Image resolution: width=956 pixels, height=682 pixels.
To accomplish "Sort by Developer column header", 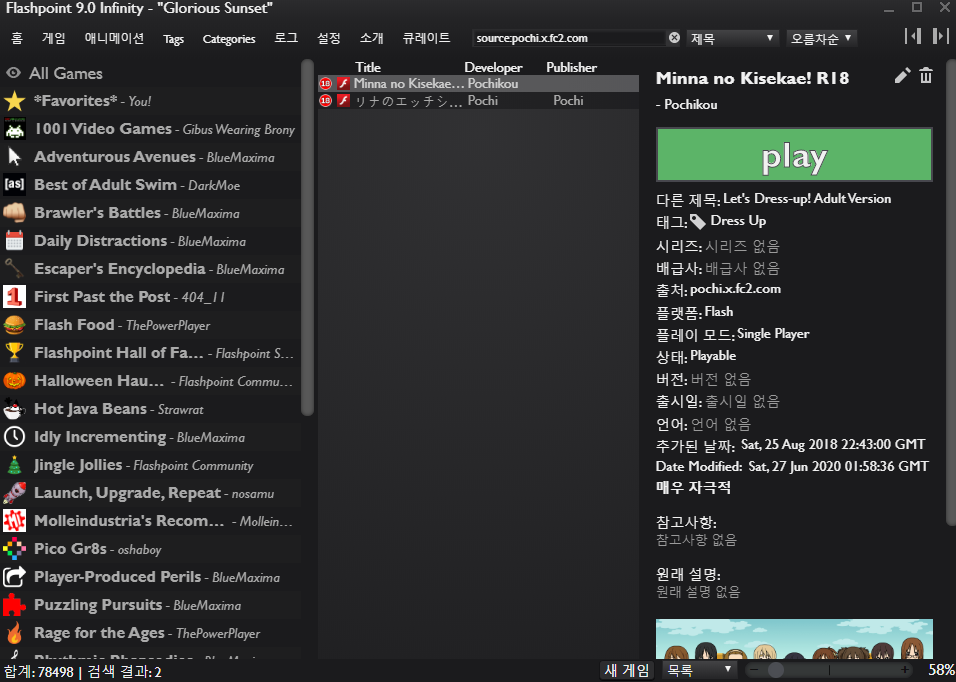I will tap(493, 67).
